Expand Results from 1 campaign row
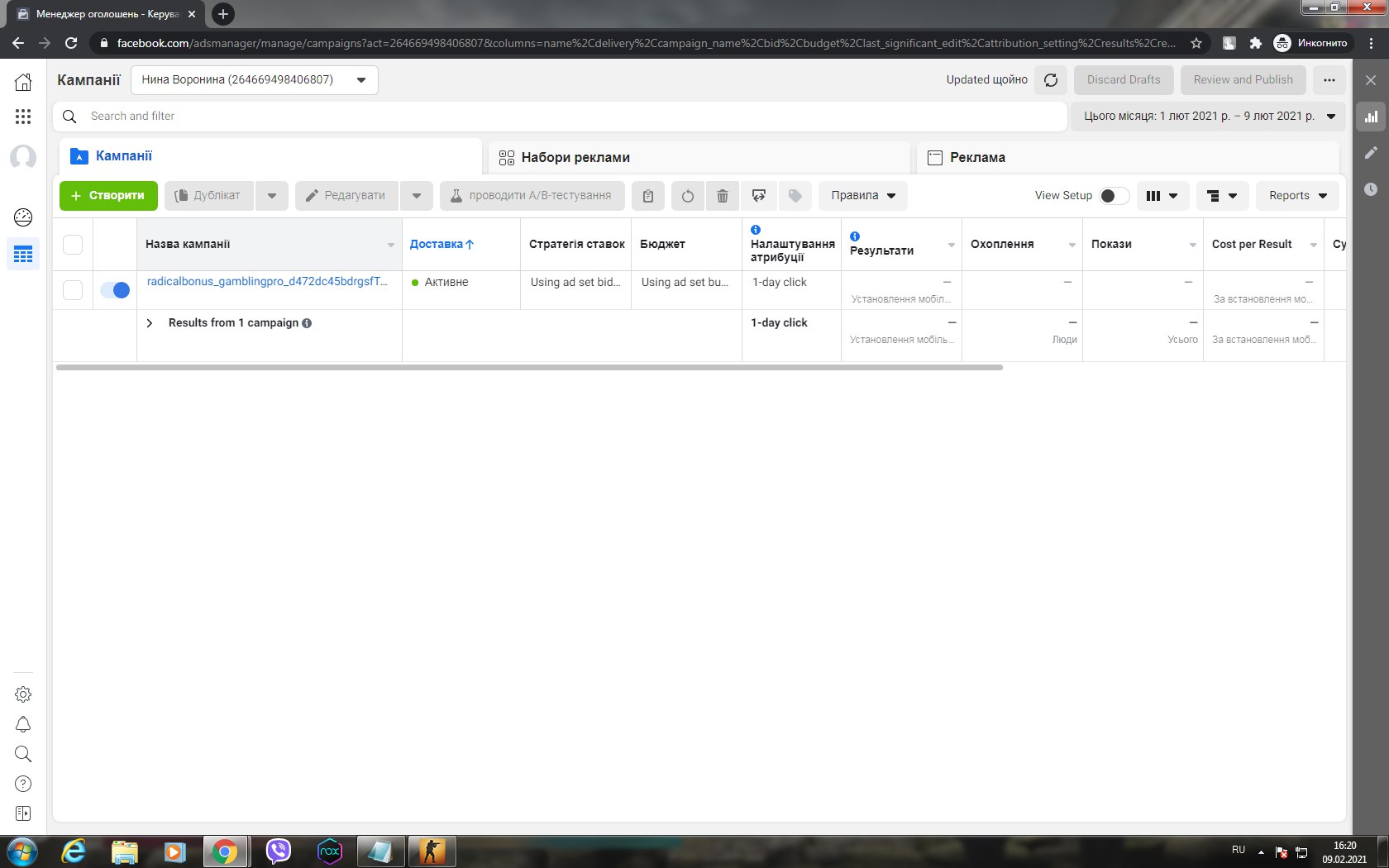The width and height of the screenshot is (1389, 868). tap(150, 323)
